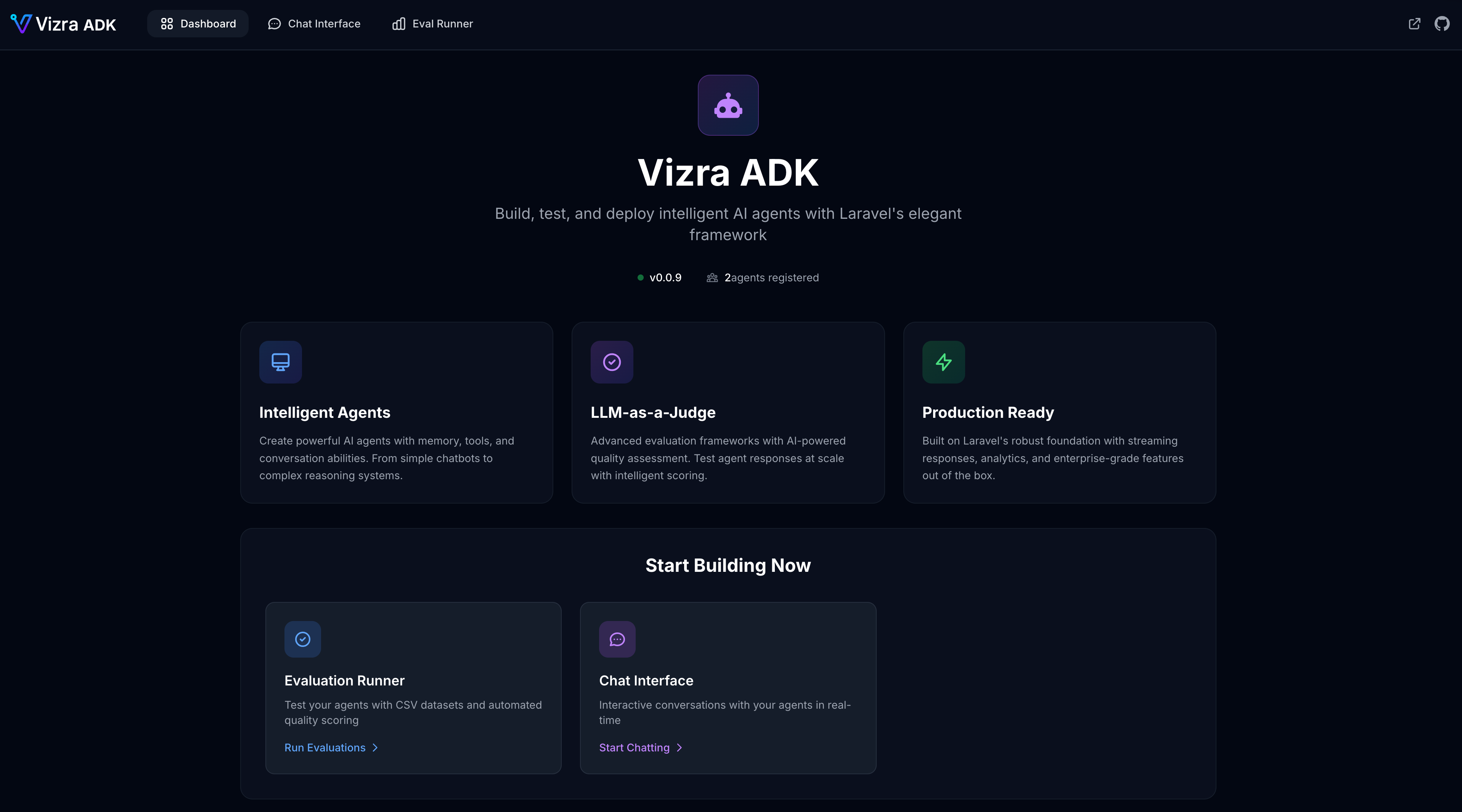Click the "Interactive conversations with your agents" text
Screen dimensions: 1462x812
point(725,713)
